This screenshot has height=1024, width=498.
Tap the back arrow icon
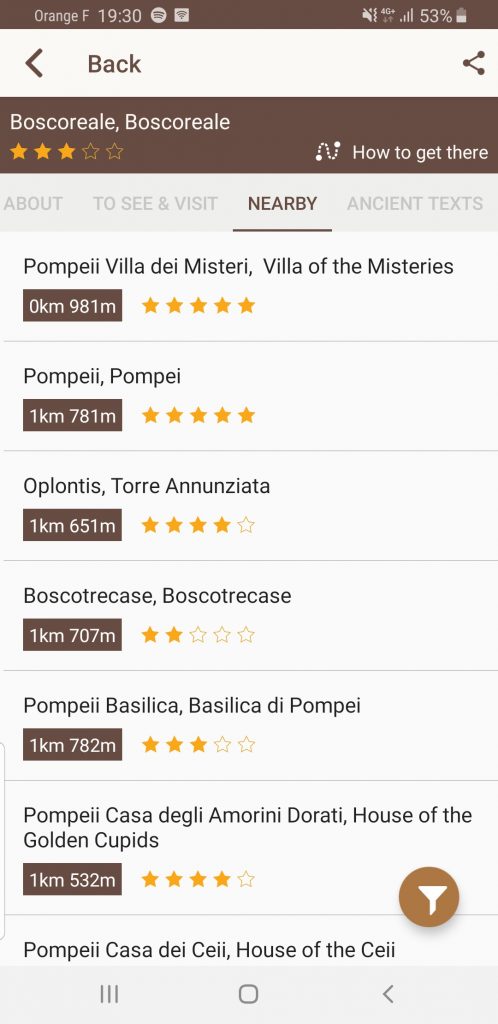click(x=34, y=63)
